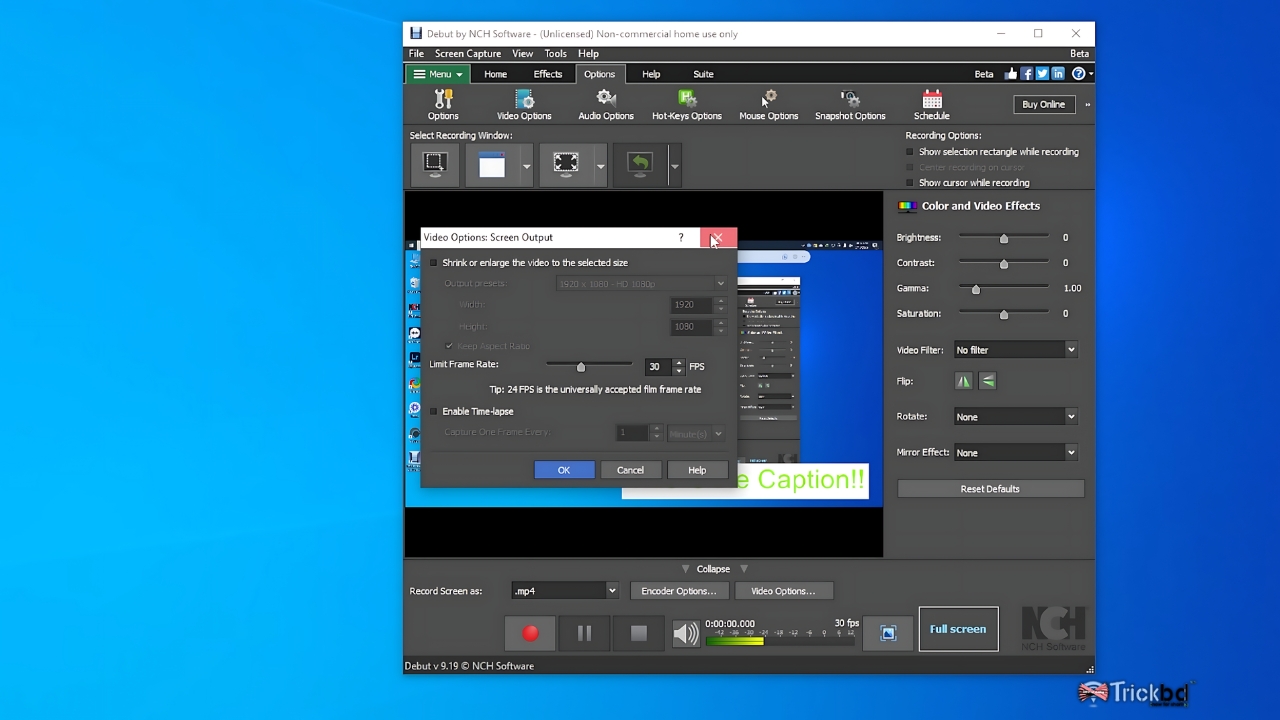Viewport: 1280px width, 720px height.
Task: Open the LinkedIn share icon
Action: click(x=1057, y=74)
